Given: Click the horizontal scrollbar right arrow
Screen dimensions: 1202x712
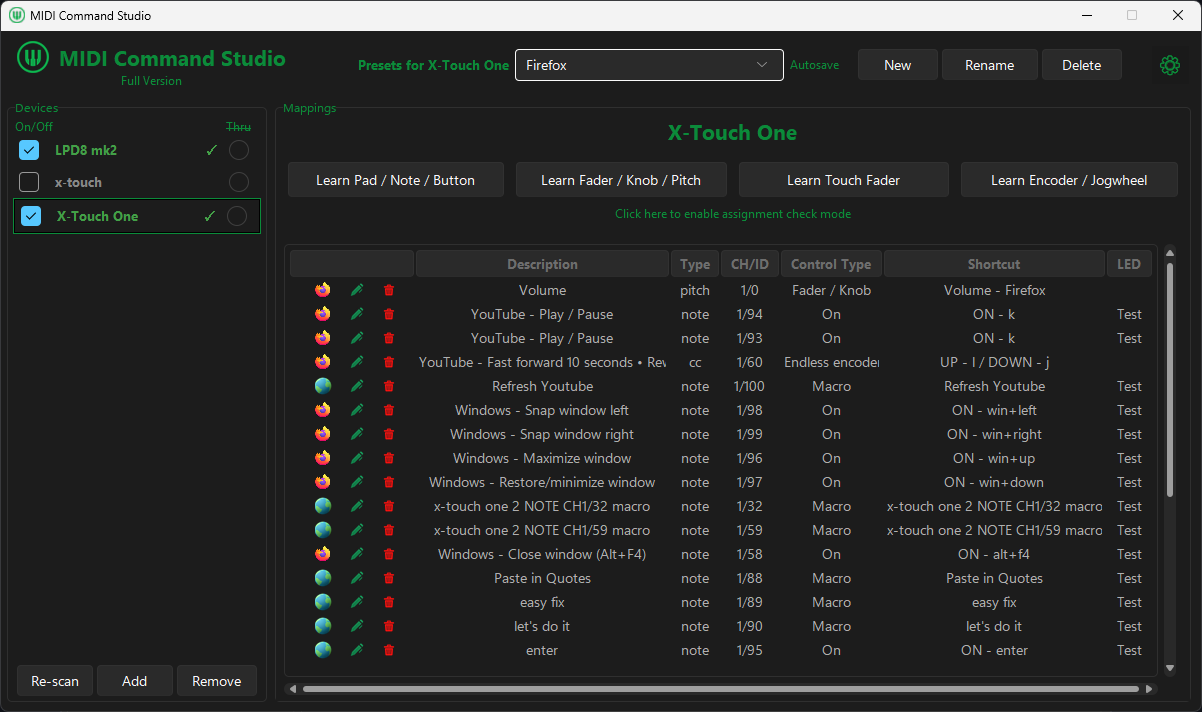Looking at the screenshot, I should [x=1149, y=689].
